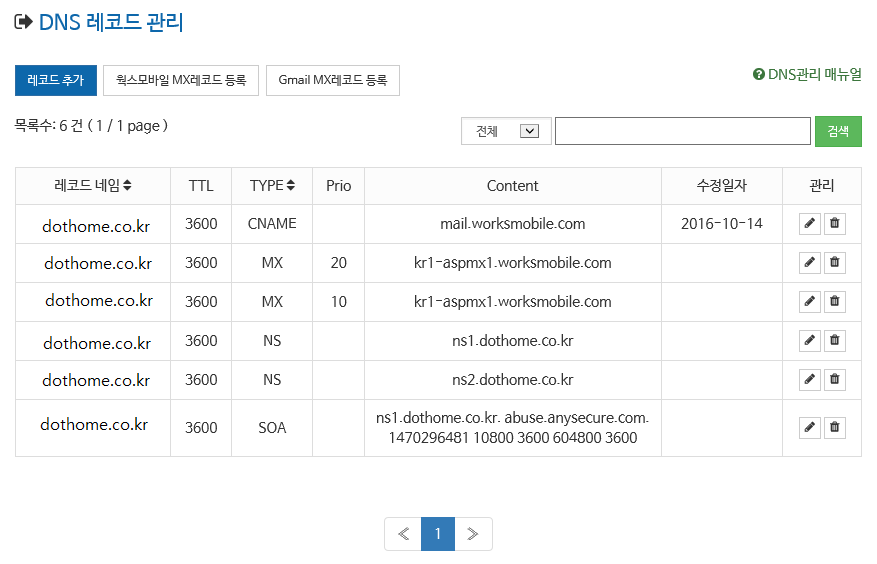This screenshot has width=877, height=564.
Task: Click Gmail MX레코드 등록 button
Action: pyautogui.click(x=333, y=81)
